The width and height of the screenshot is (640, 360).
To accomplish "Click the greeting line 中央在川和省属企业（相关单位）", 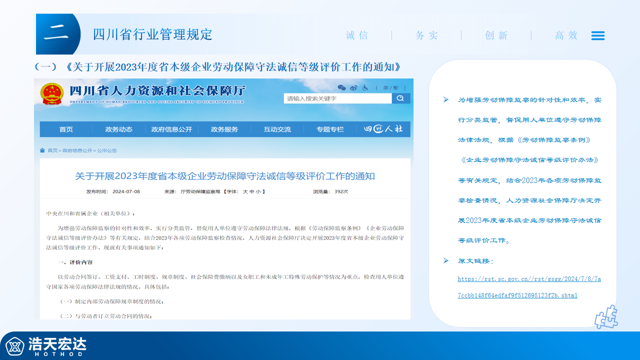I will coord(90,213).
